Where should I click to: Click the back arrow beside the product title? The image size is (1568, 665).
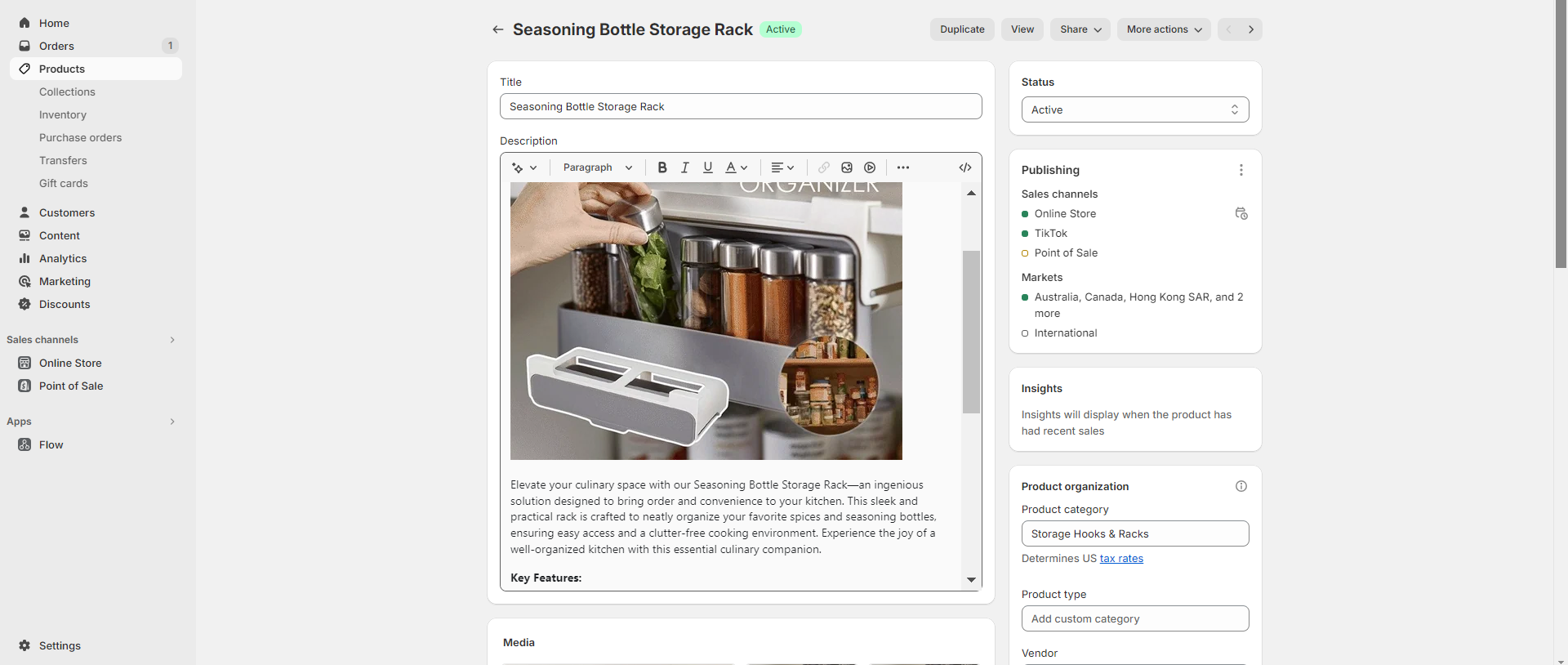tap(497, 29)
